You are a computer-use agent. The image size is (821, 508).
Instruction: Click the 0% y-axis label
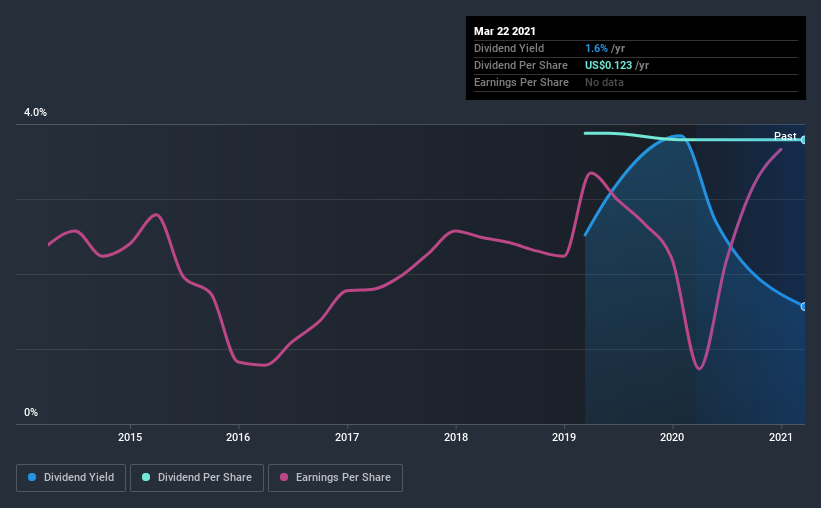pyautogui.click(x=31, y=412)
